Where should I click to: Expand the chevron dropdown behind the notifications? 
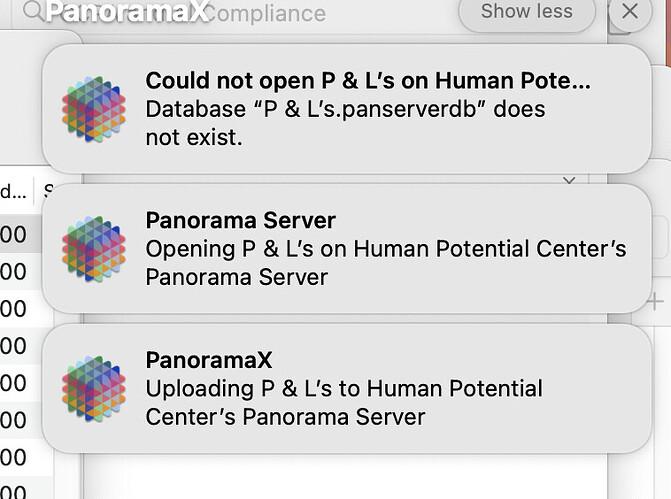click(x=569, y=181)
